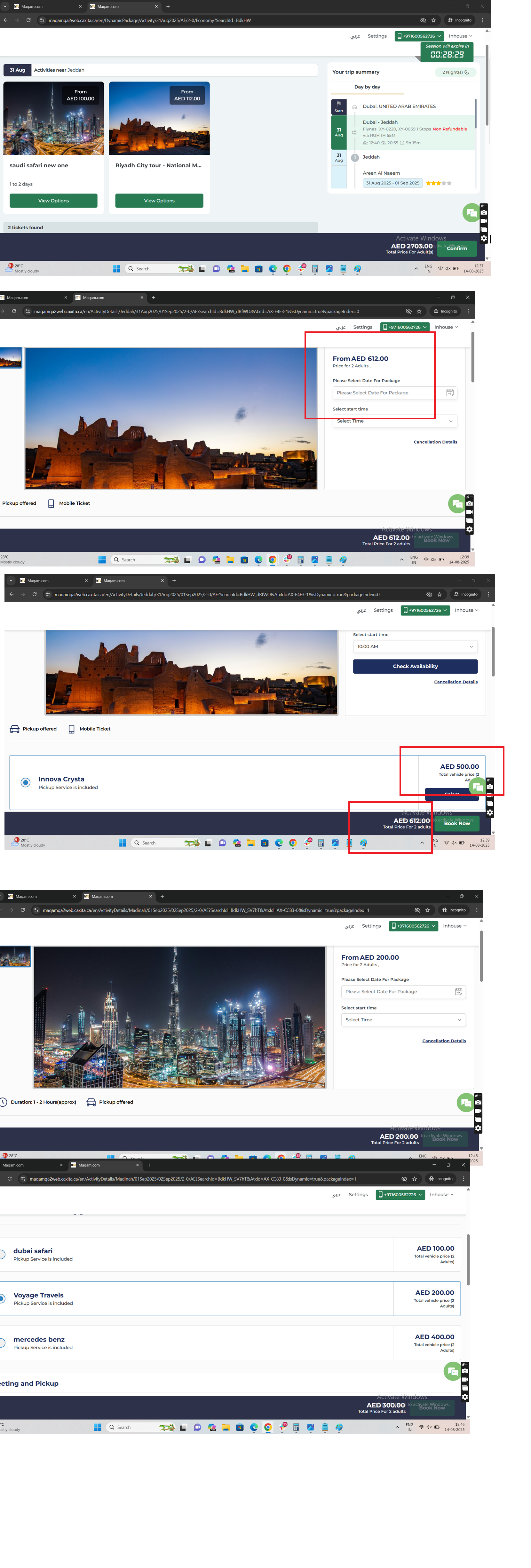The height and width of the screenshot is (1568, 531).
Task: Click the clock icon beside Duration: 1 - 2 Hours
Action: 4,1102
